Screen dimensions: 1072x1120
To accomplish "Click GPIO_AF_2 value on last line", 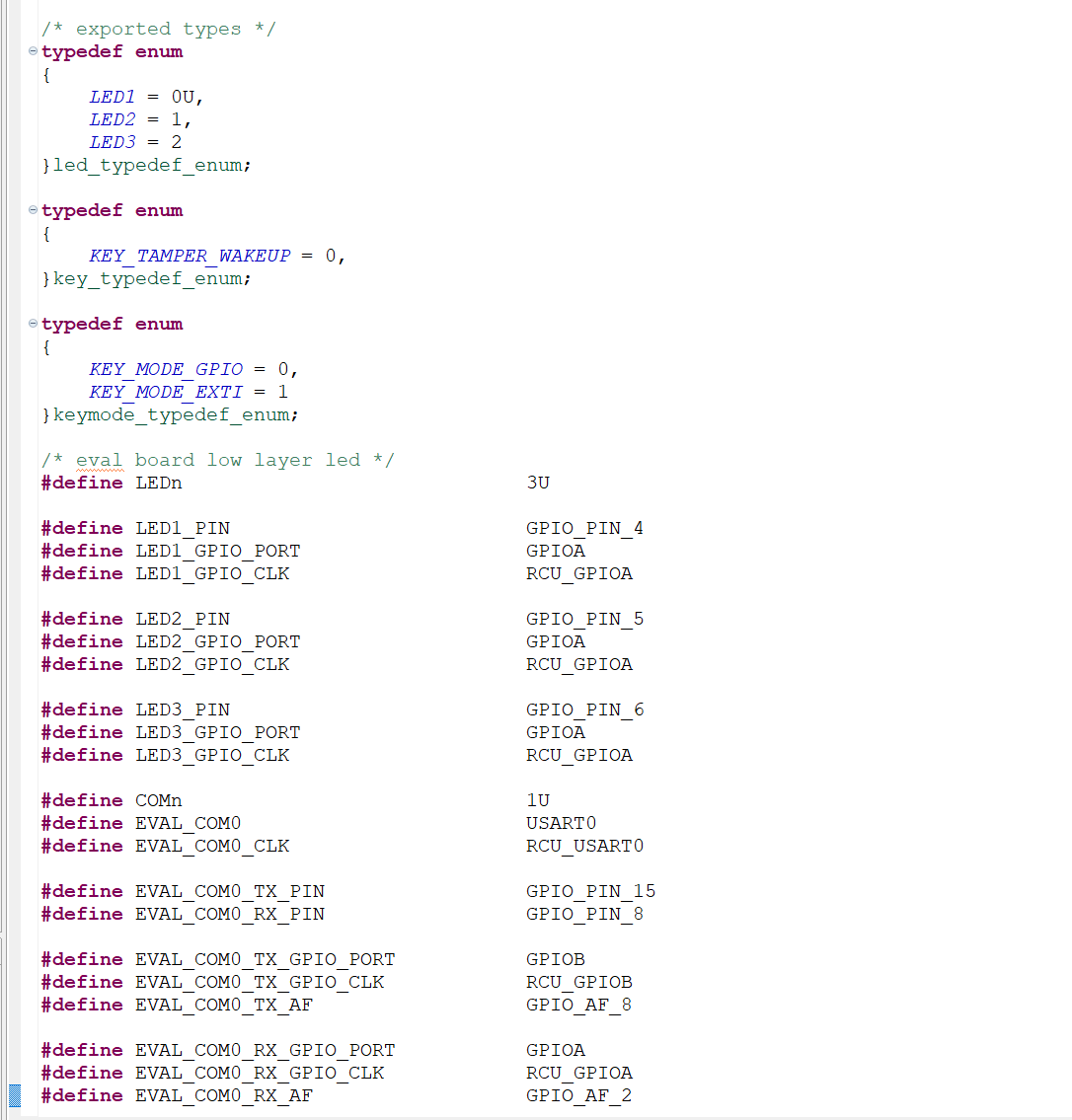I will (578, 1095).
